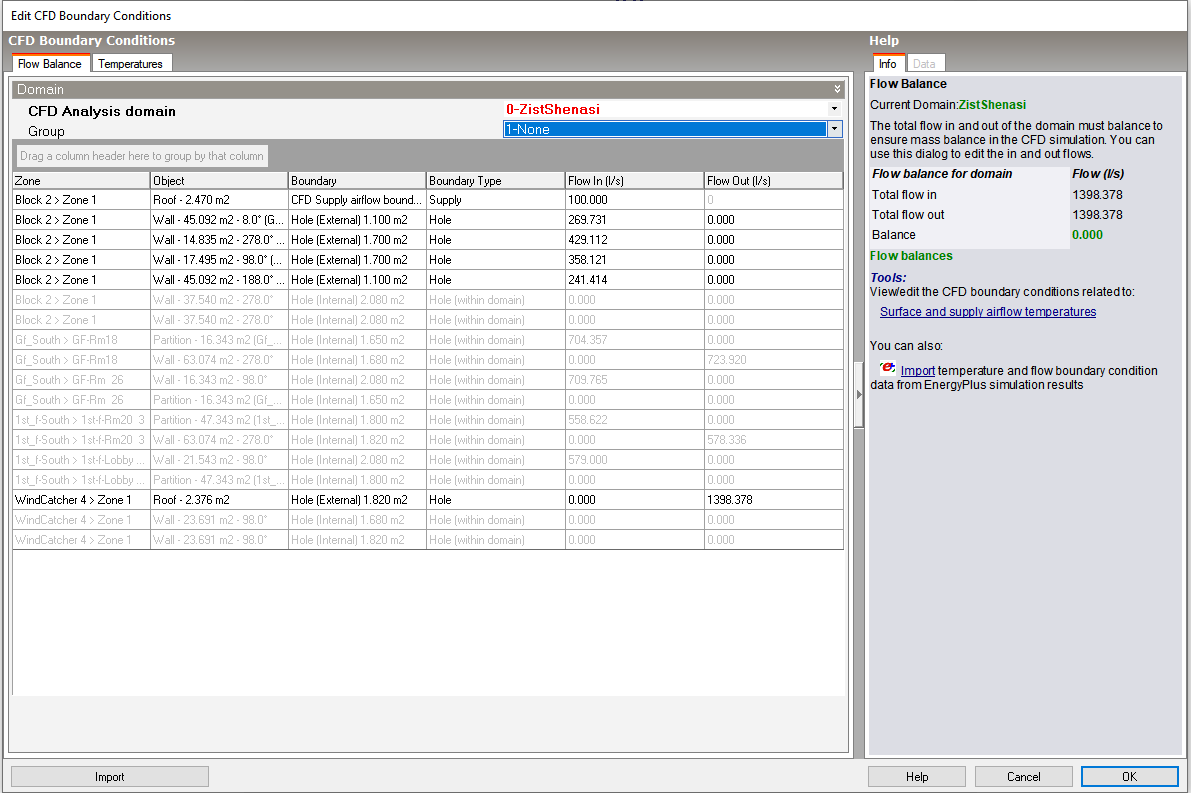This screenshot has height=793, width=1191.
Task: Click the green Flow balances heading
Action: 911,256
